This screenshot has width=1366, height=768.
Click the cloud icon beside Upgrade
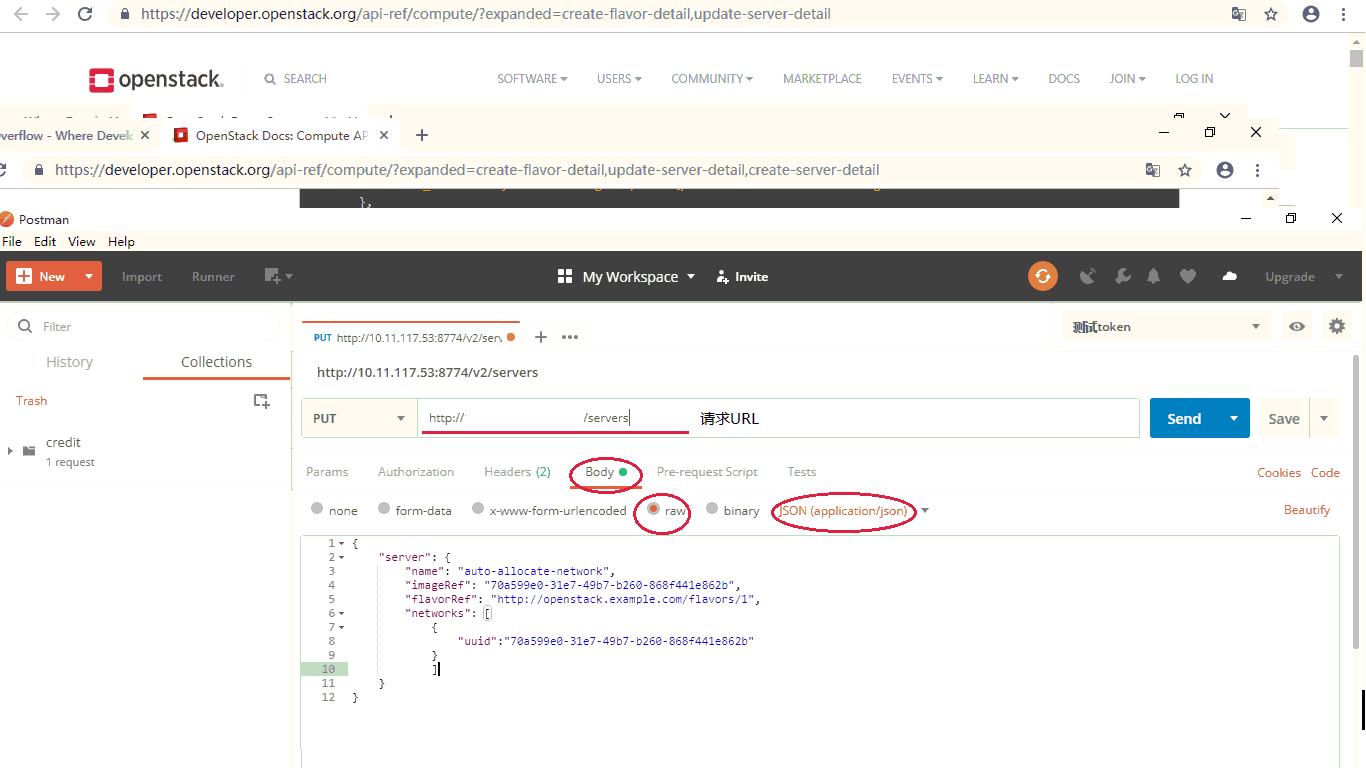pos(1230,277)
